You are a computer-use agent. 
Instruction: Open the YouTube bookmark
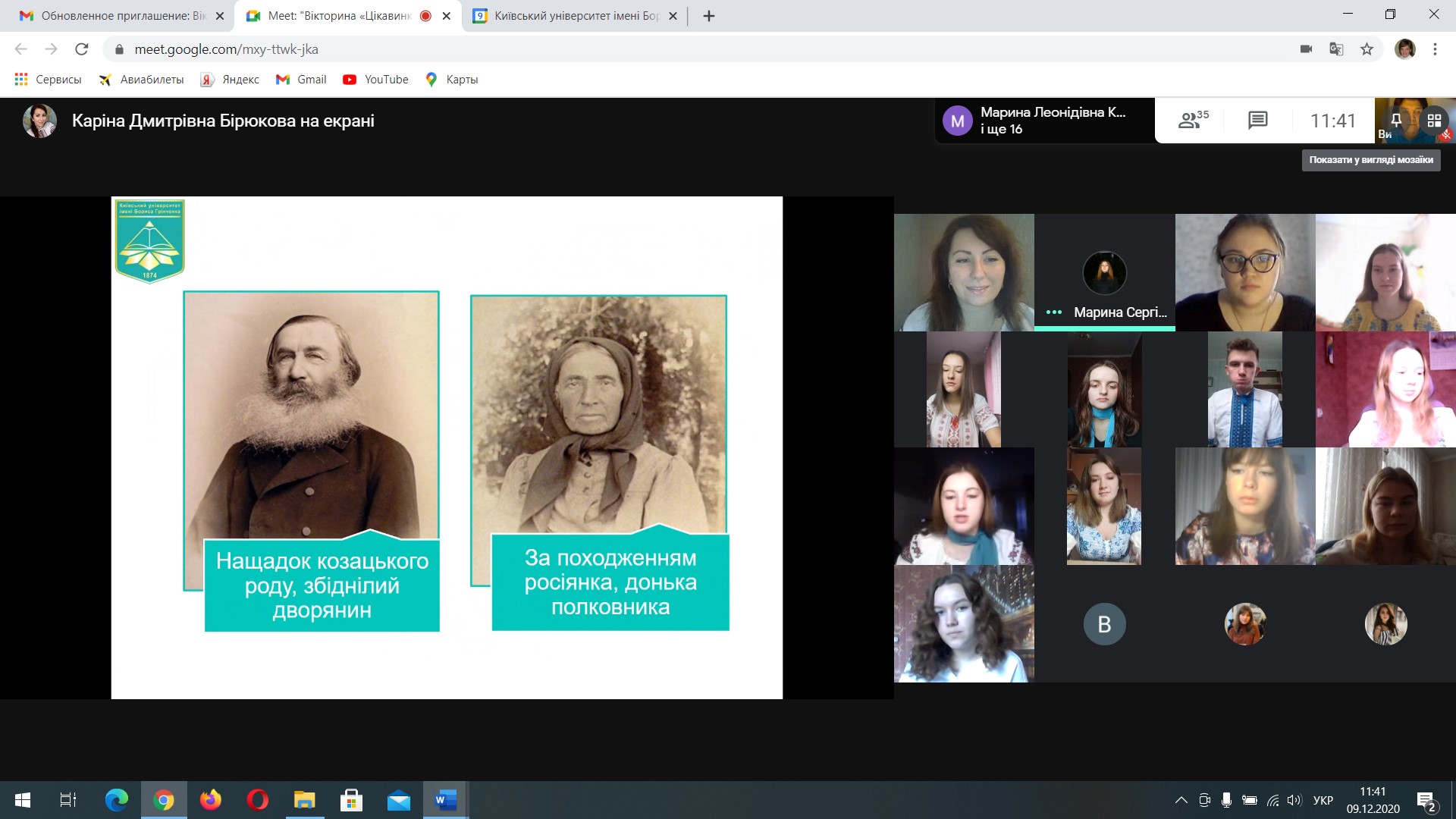pos(375,80)
